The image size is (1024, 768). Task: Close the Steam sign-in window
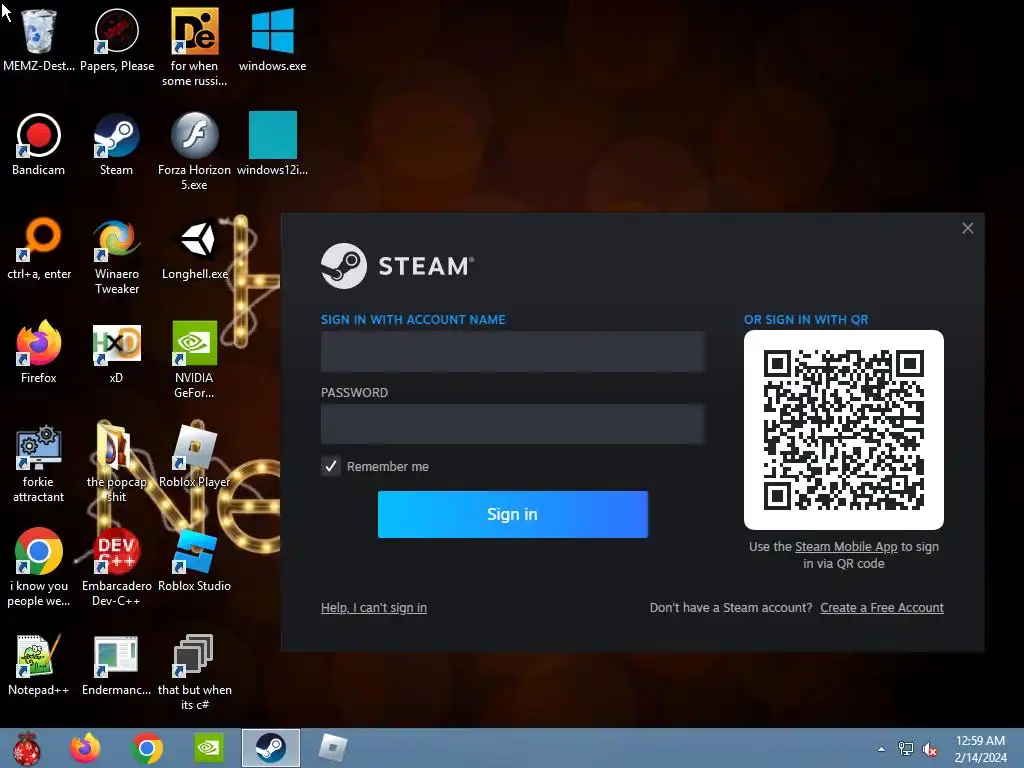[x=968, y=229]
